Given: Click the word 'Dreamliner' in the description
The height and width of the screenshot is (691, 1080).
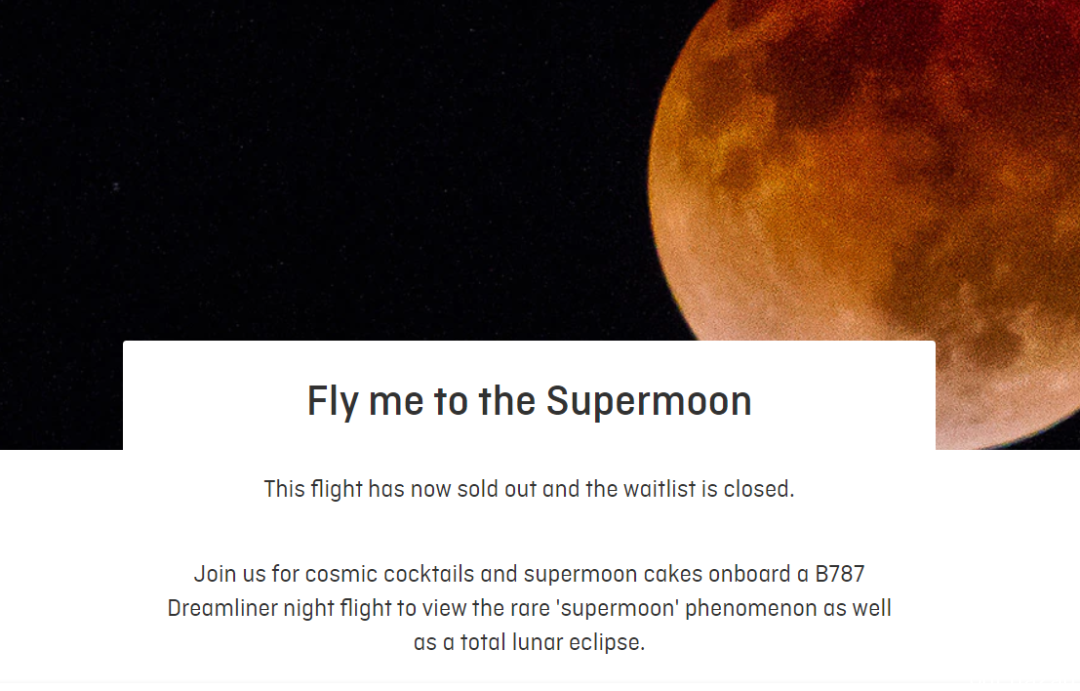Looking at the screenshot, I should click(x=222, y=608).
